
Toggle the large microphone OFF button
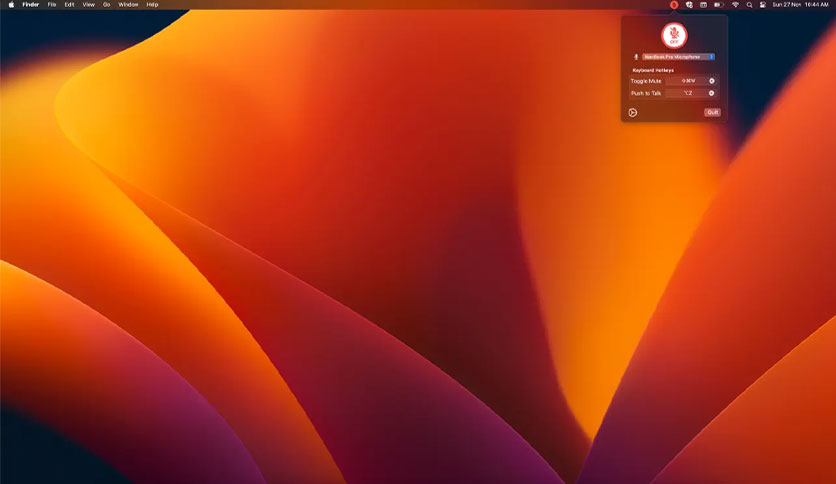tap(674, 36)
